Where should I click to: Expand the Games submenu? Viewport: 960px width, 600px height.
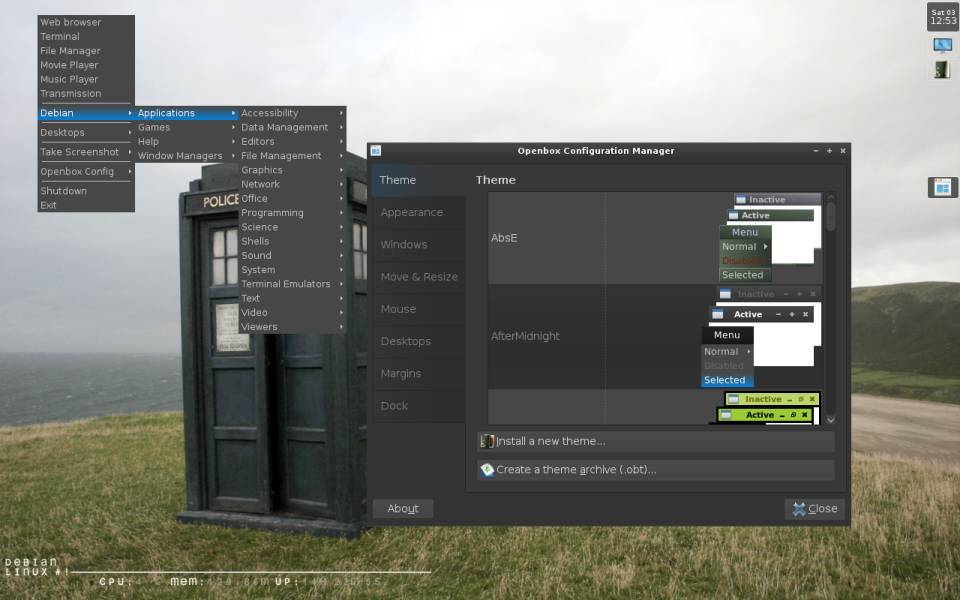tap(186, 127)
